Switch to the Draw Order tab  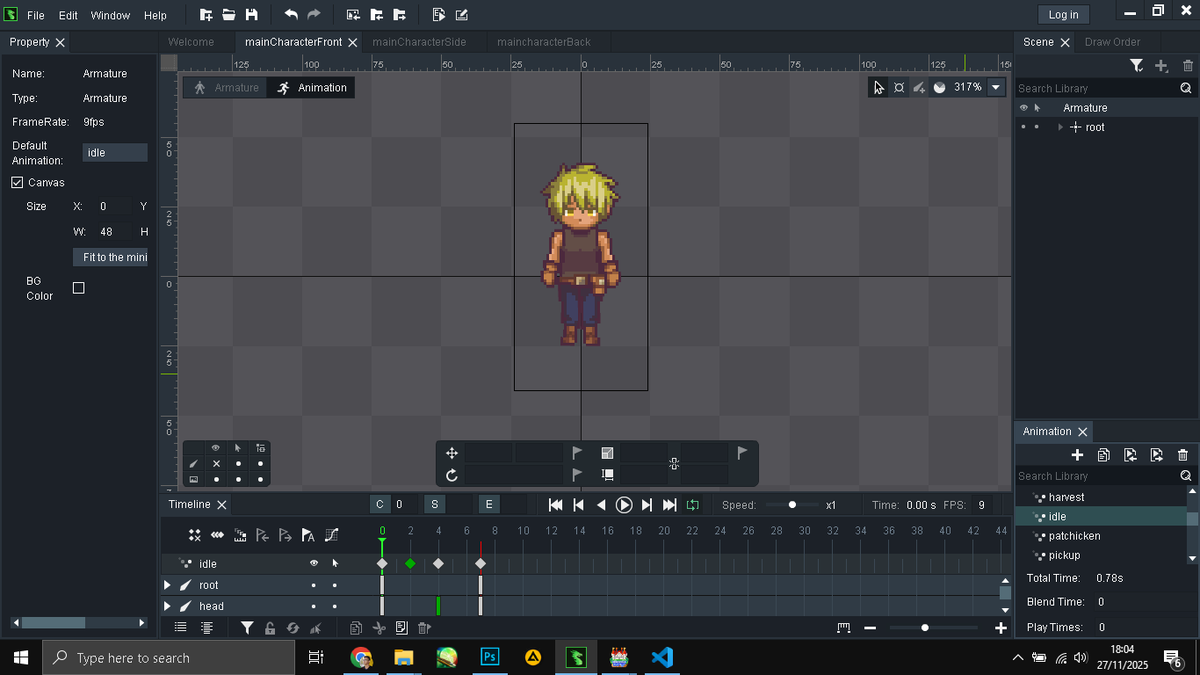click(1112, 42)
